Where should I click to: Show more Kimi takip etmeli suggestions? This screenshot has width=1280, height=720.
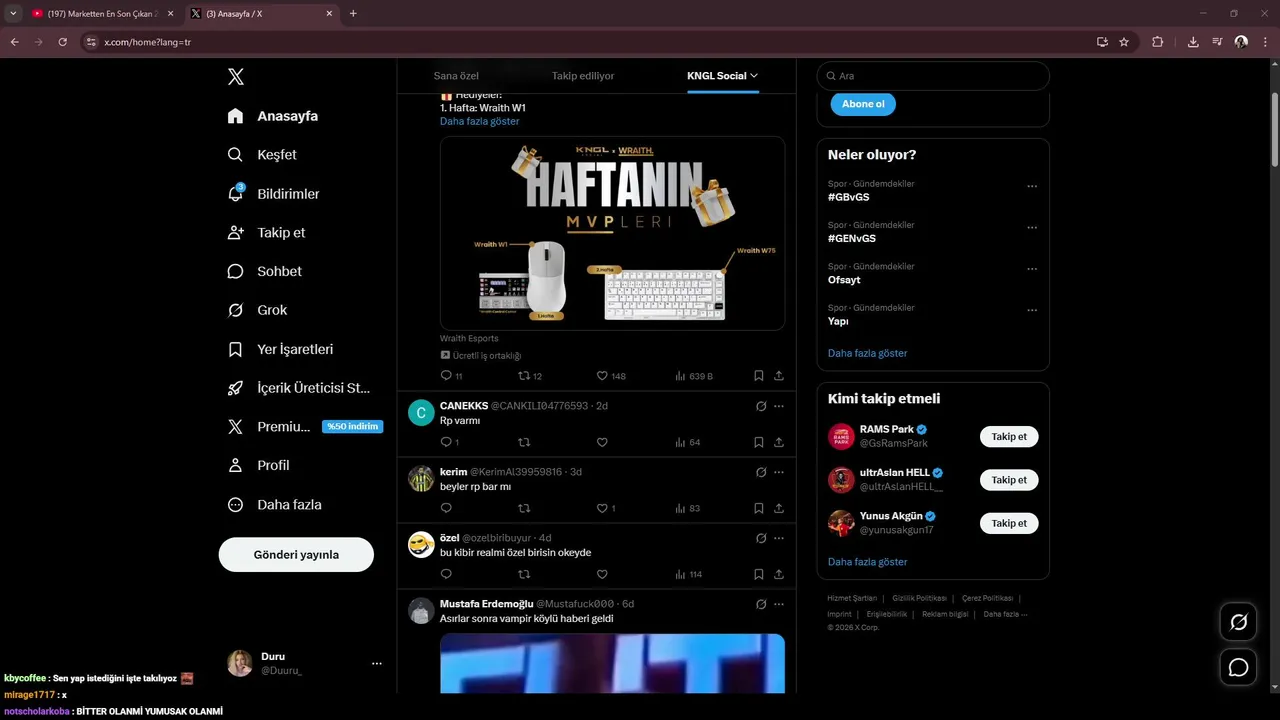tap(868, 562)
